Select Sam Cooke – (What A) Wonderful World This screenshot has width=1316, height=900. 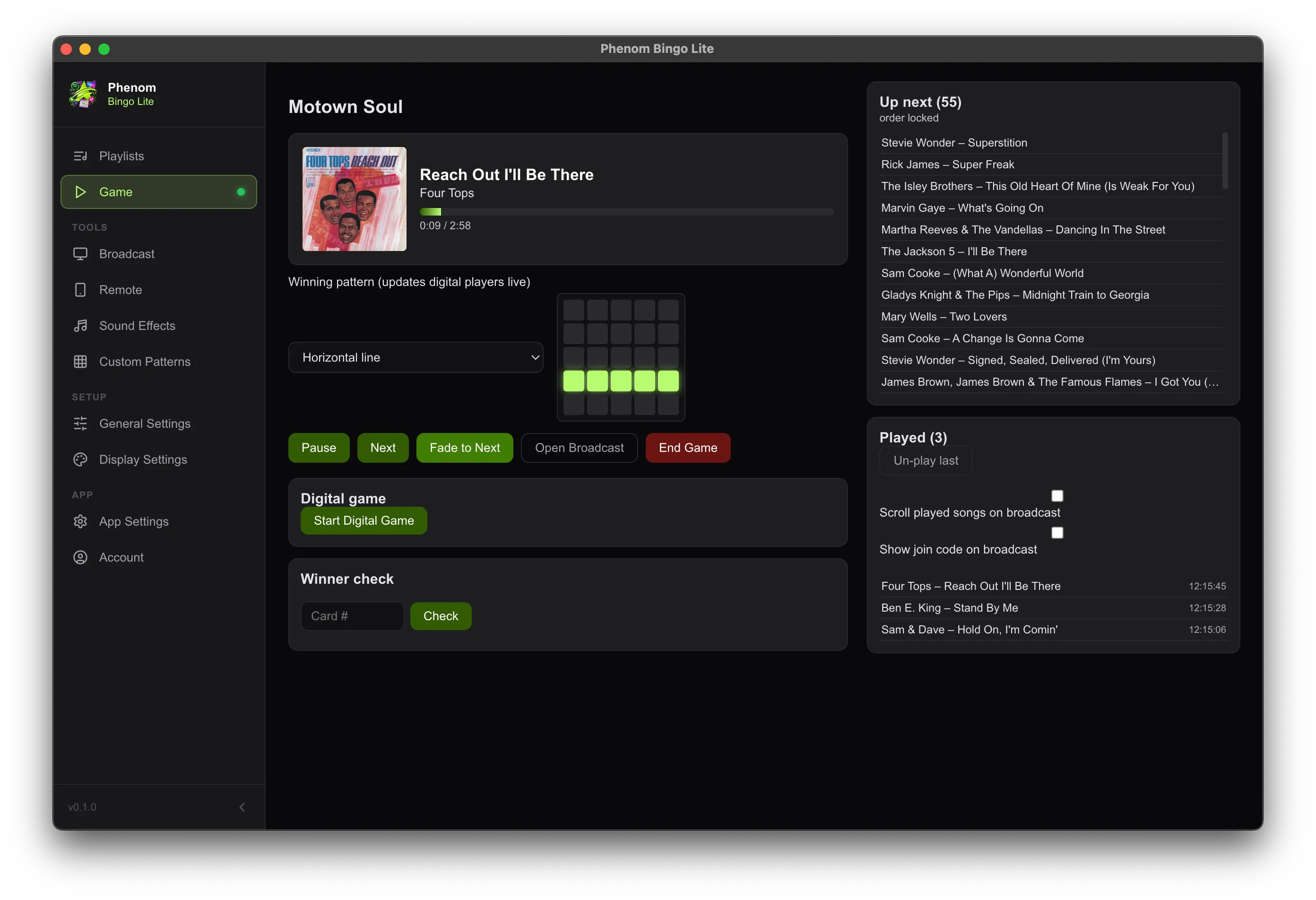1051,273
